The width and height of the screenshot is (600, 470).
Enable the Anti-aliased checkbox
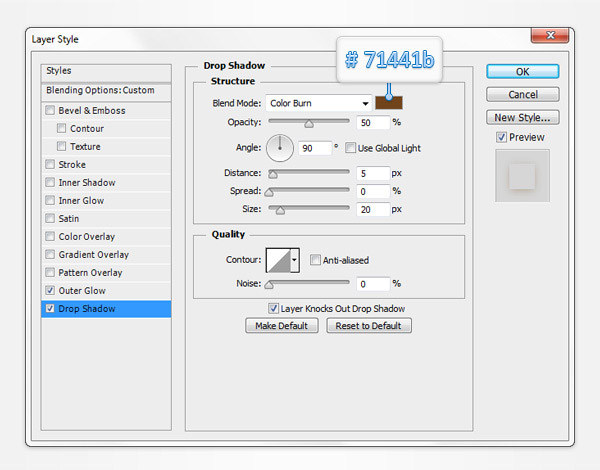(x=316, y=260)
